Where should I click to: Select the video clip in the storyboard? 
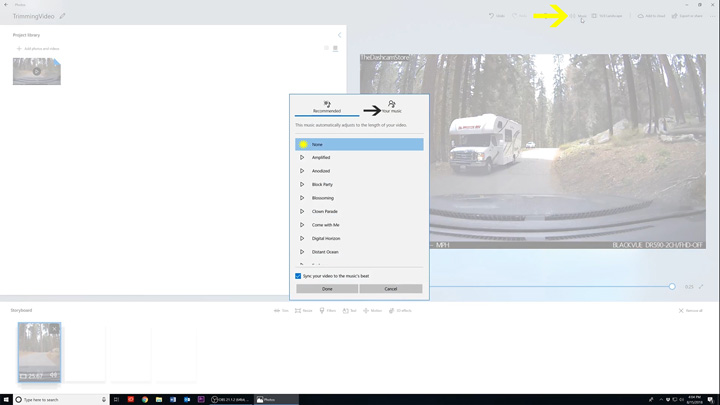tap(39, 351)
